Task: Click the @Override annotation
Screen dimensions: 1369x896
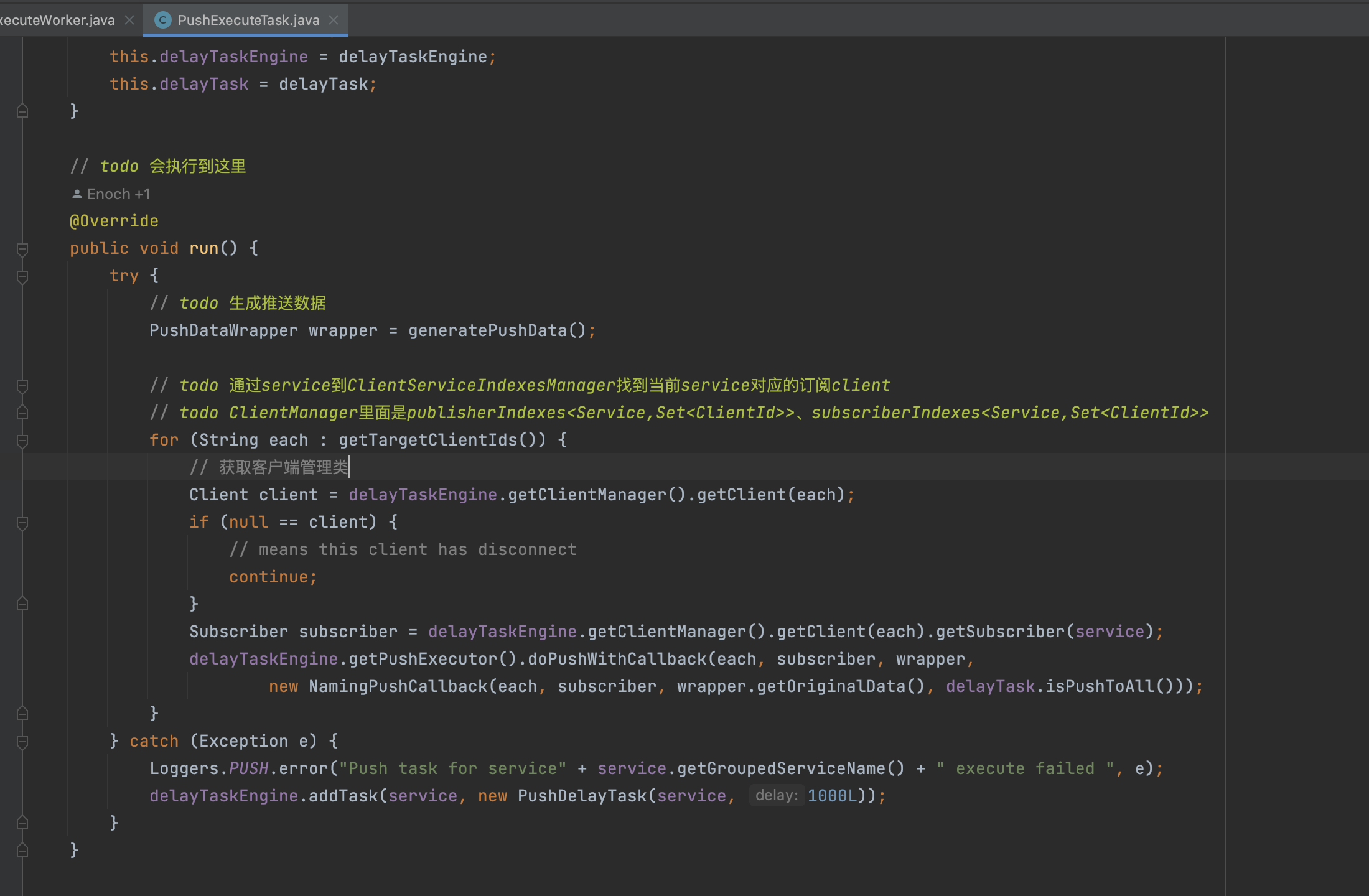Action: pyautogui.click(x=114, y=221)
